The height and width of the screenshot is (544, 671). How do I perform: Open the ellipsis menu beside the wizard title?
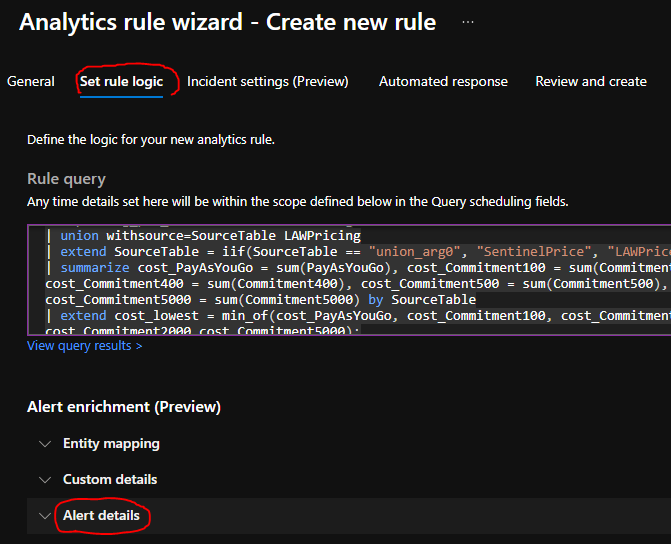pos(468,22)
